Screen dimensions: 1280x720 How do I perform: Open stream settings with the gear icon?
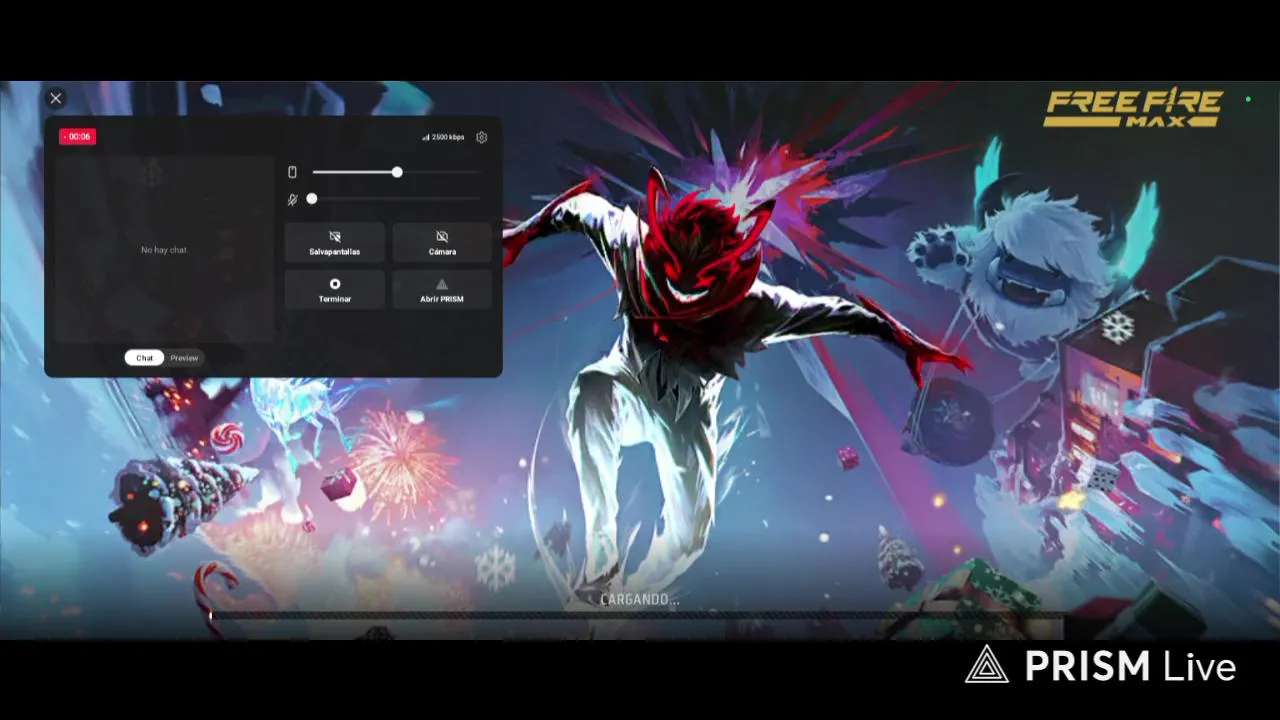[481, 137]
